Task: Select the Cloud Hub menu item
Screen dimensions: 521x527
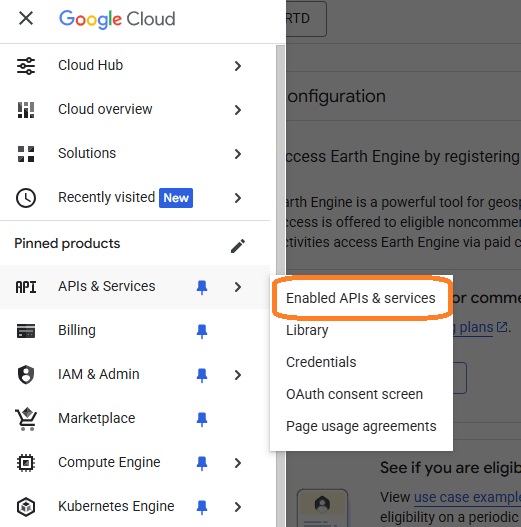Action: (x=135, y=66)
